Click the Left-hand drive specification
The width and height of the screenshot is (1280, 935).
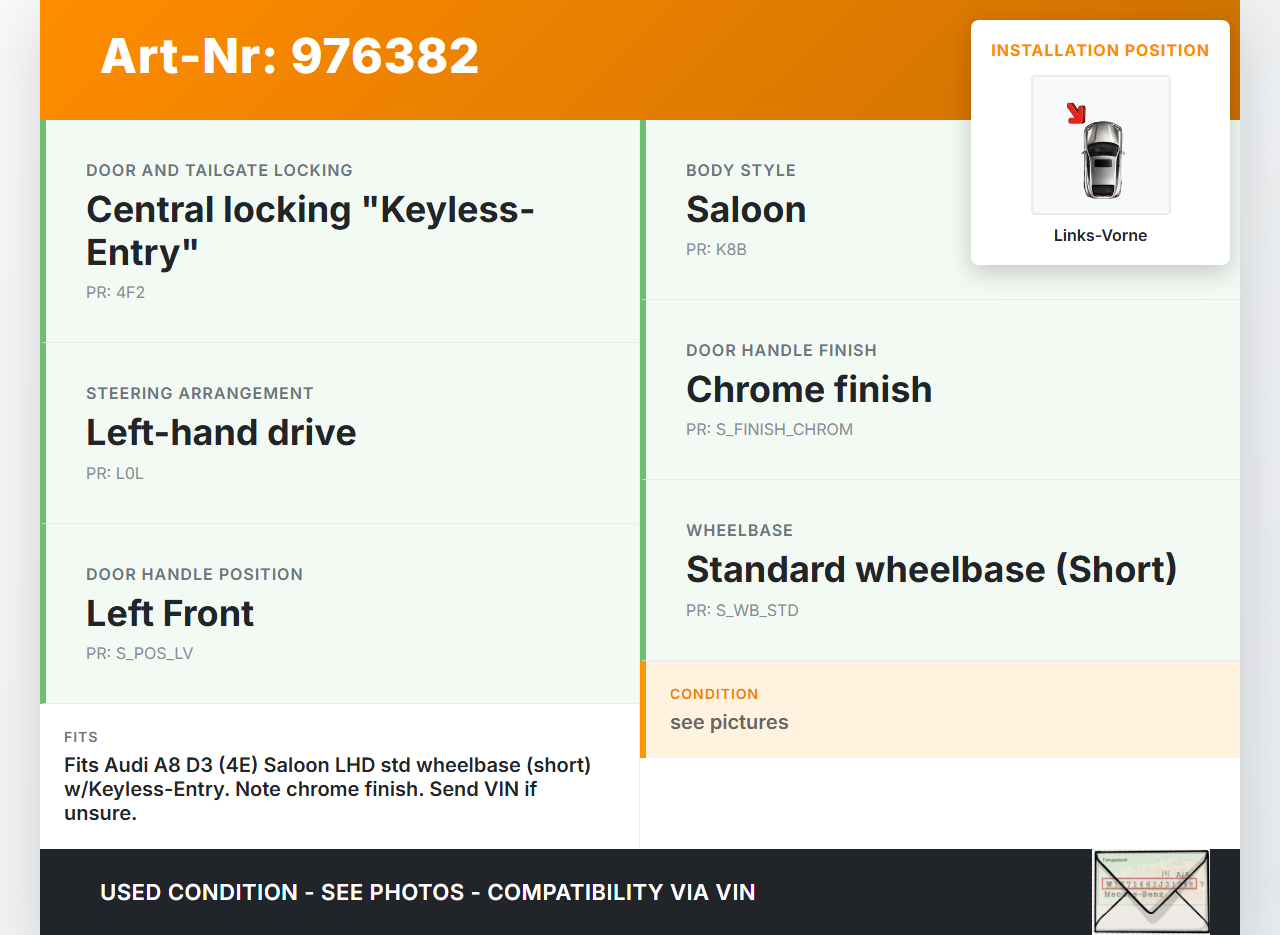click(x=221, y=432)
